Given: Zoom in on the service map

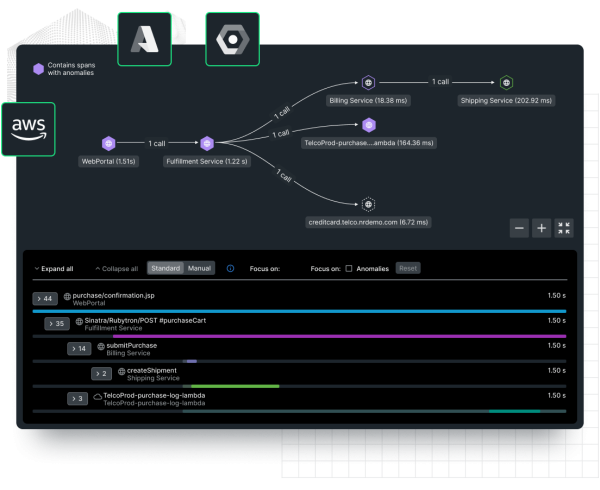Looking at the screenshot, I should [x=542, y=228].
